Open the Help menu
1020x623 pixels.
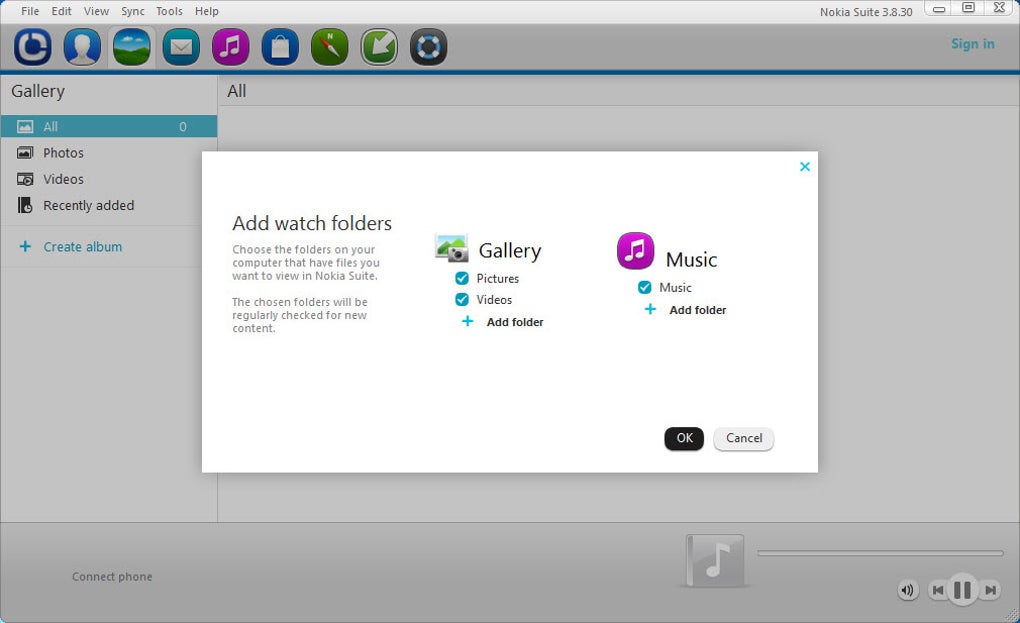(x=207, y=11)
